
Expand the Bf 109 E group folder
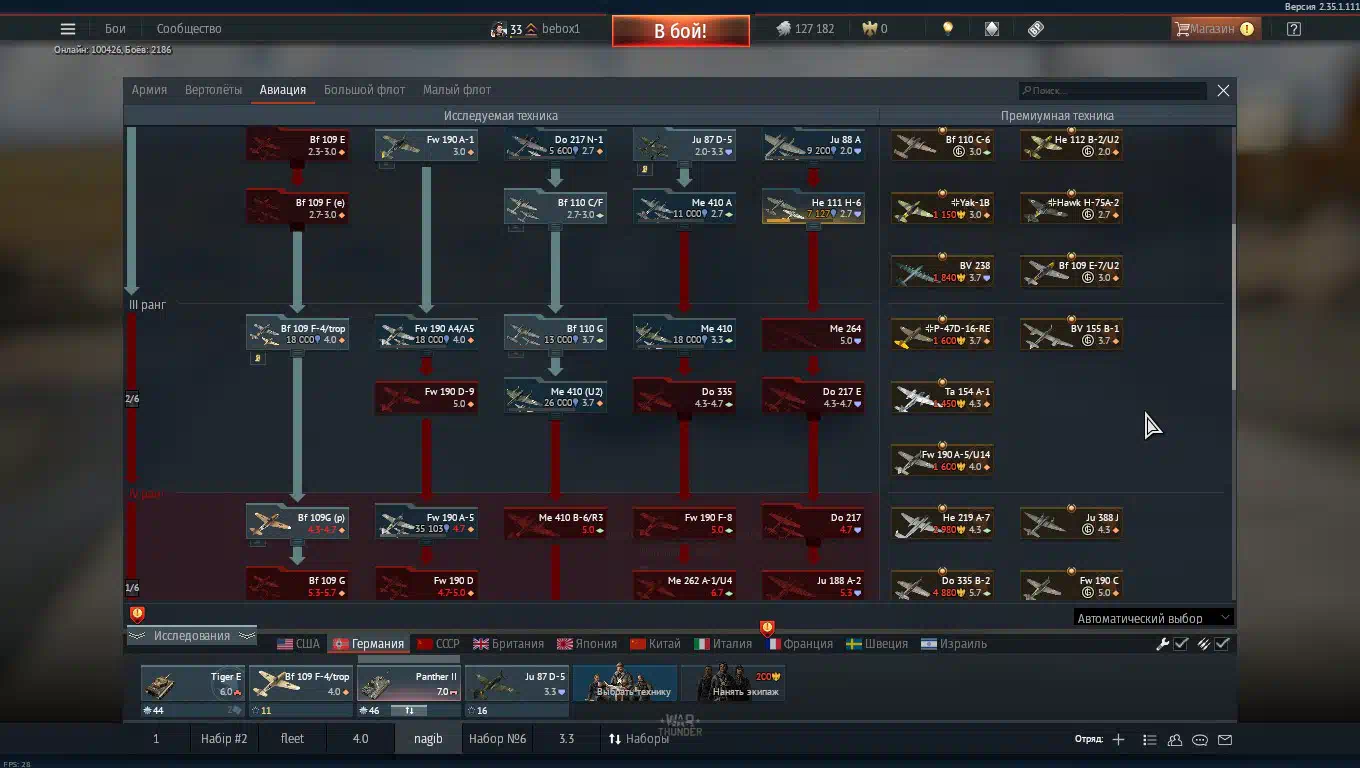[297, 145]
